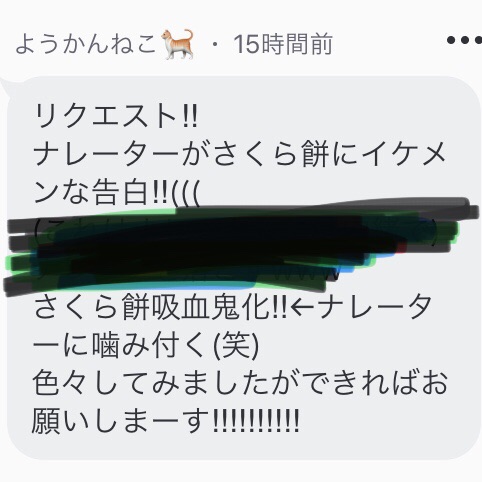Image resolution: width=482 pixels, height=482 pixels.
Task: Tap the 願いしまーす closing line
Action: pyautogui.click(x=166, y=421)
